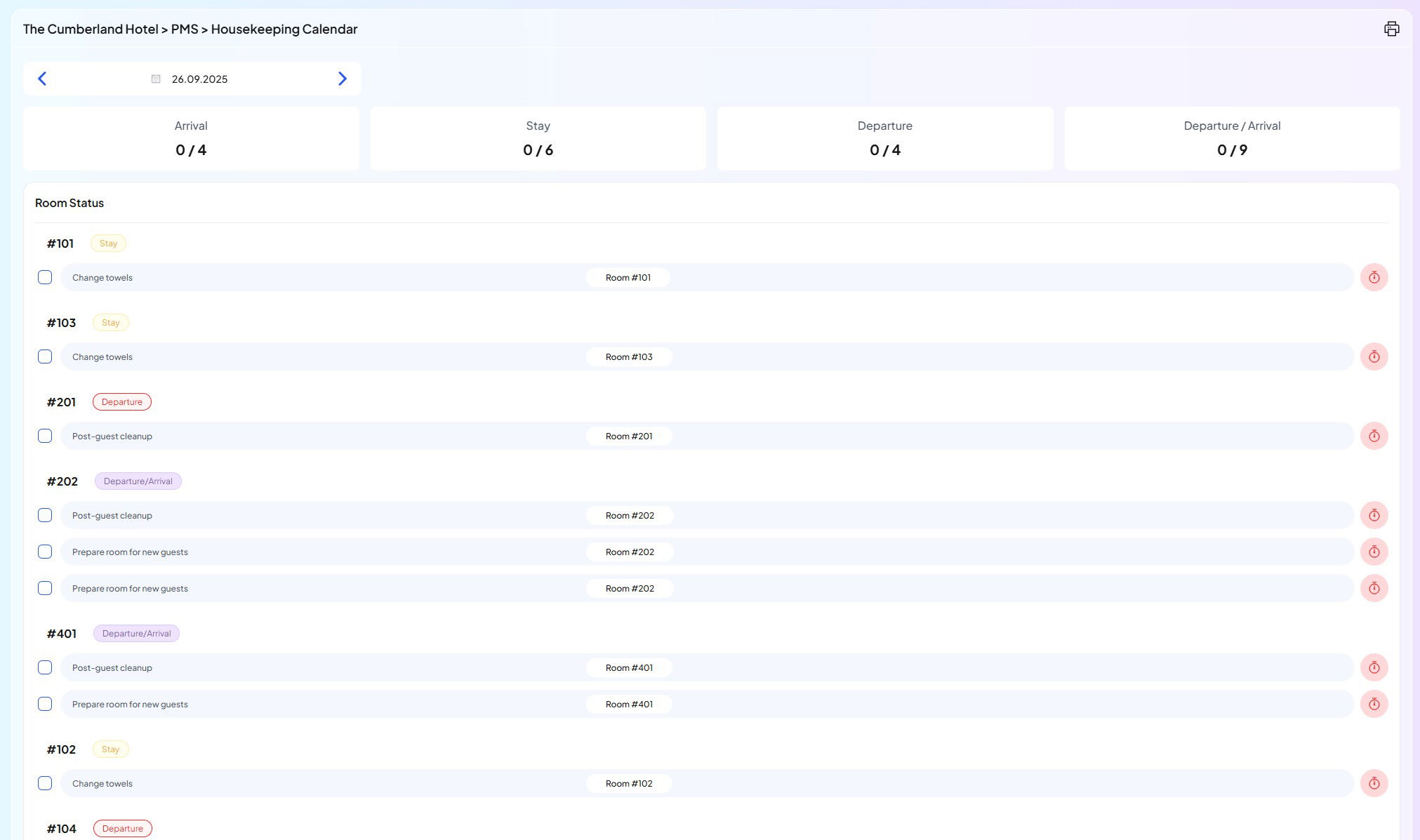This screenshot has width=1420, height=840.
Task: Open the date picker showing 26.09.2025
Action: coord(199,79)
